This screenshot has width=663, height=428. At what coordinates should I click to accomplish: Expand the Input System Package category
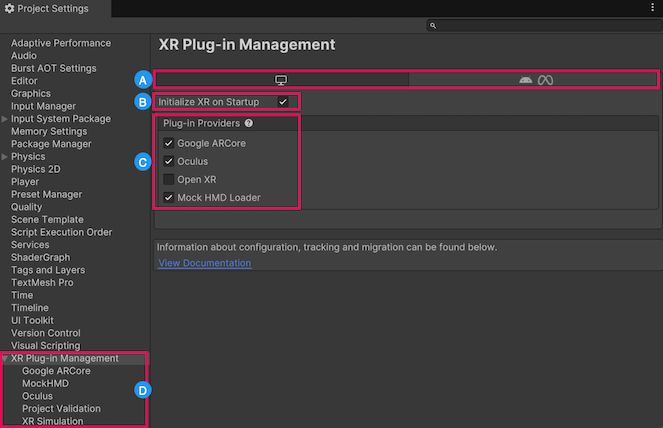5,119
